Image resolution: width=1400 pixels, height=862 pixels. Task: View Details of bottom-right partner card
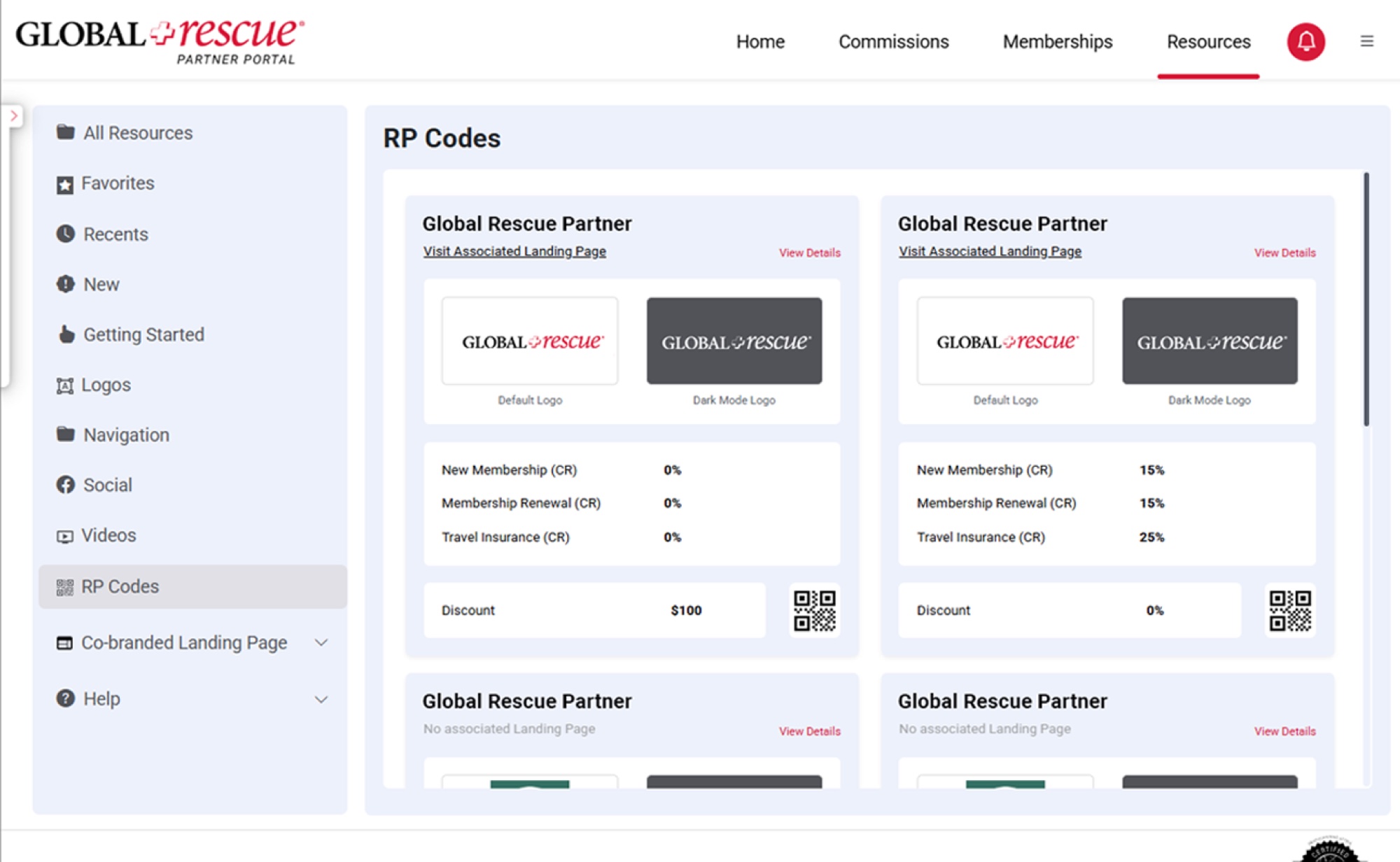(1284, 731)
